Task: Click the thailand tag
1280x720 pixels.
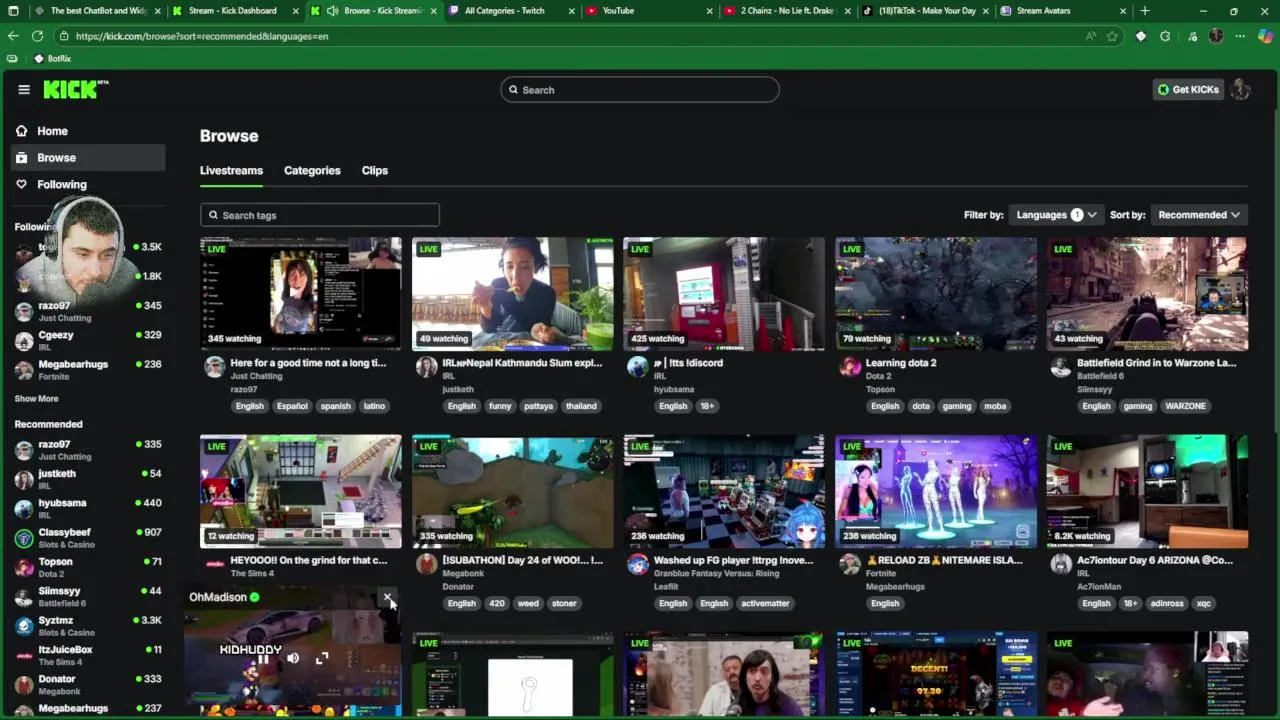Action: (x=581, y=406)
